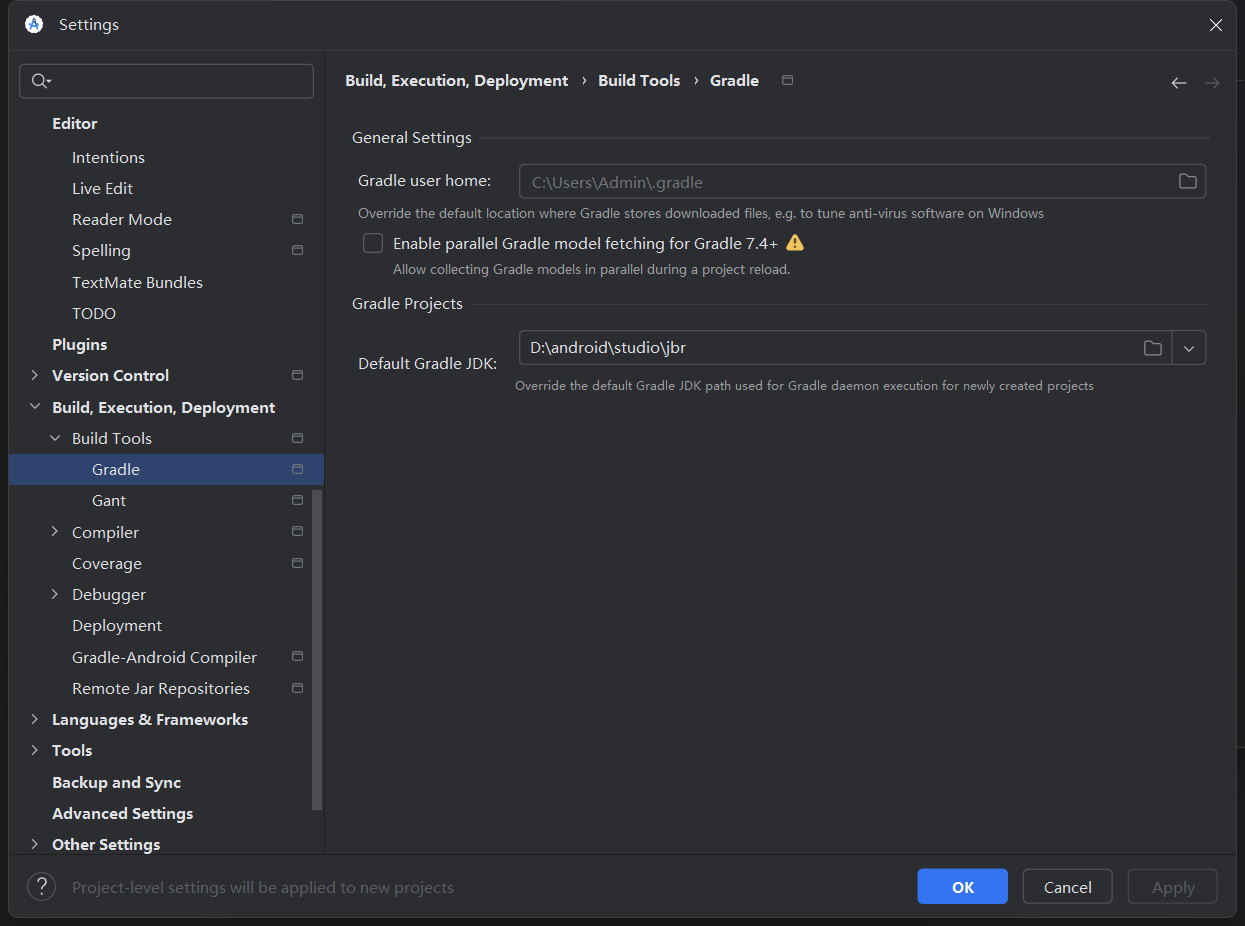Open the Default Gradle JDK dropdown

click(x=1189, y=348)
